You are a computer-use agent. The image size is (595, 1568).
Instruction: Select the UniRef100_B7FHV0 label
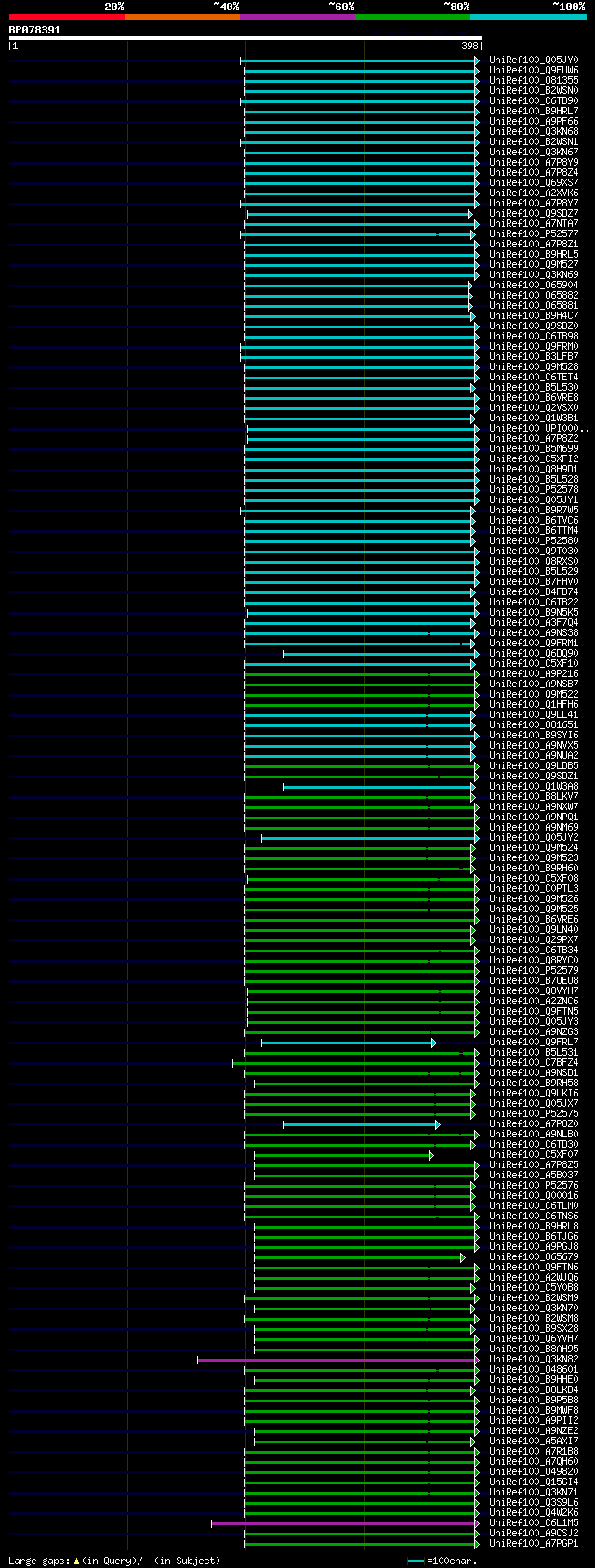tap(534, 582)
